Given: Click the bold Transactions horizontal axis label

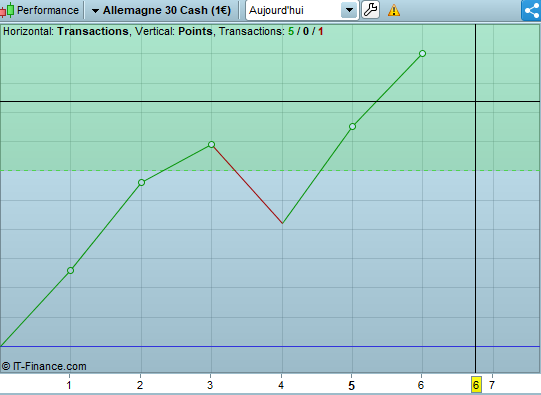Looking at the screenshot, I should point(93,31).
